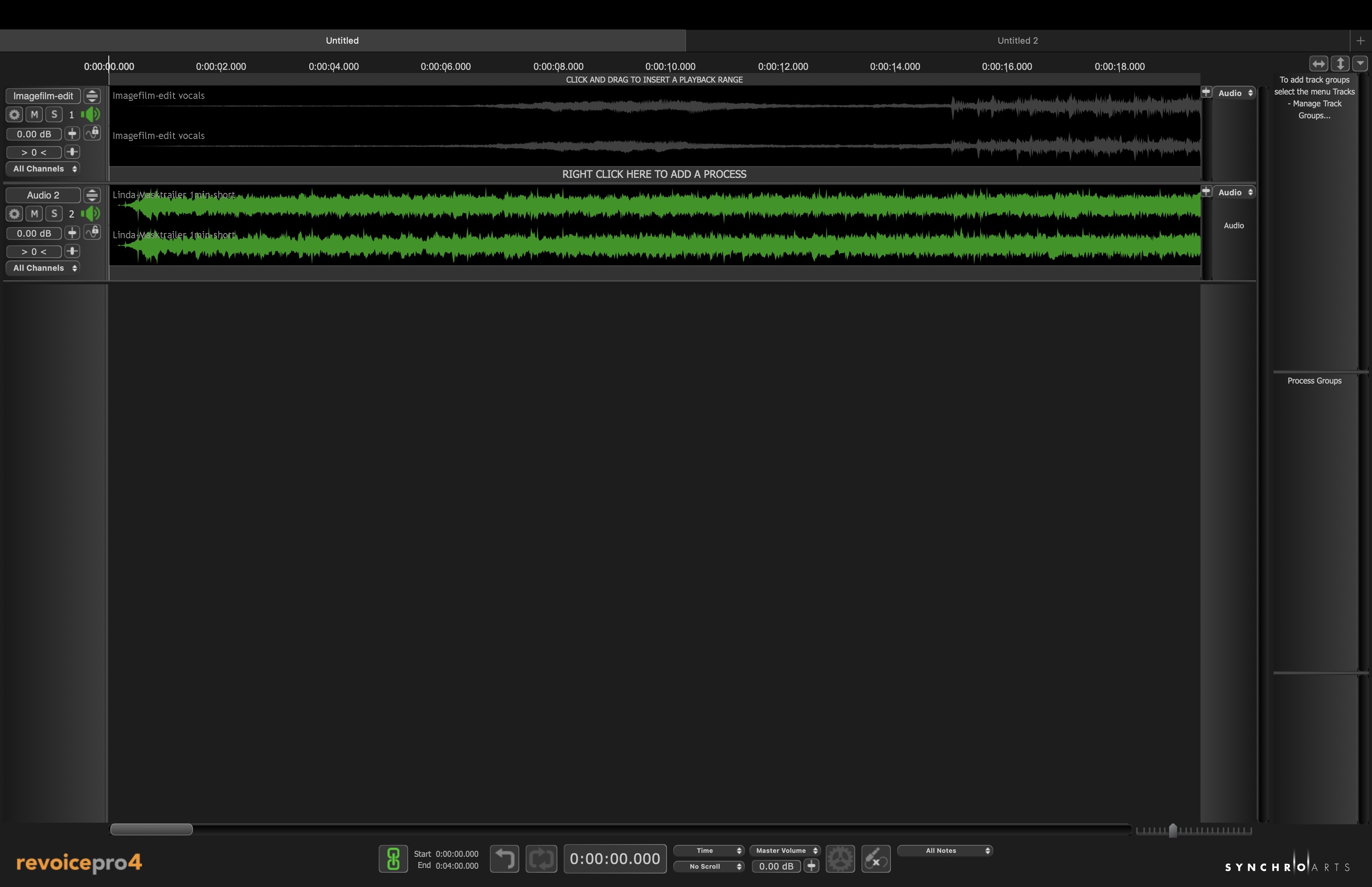This screenshot has height=887, width=1372.
Task: Click the horizontal zoom slider handle
Action: tap(1173, 830)
